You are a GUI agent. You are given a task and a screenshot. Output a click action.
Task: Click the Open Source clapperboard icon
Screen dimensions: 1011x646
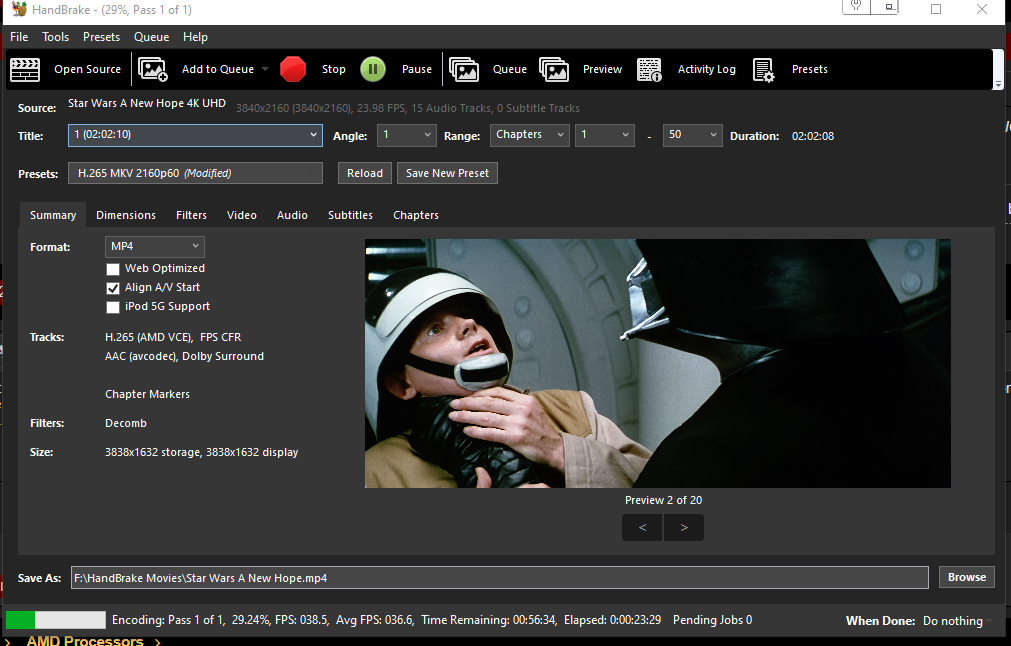click(25, 69)
